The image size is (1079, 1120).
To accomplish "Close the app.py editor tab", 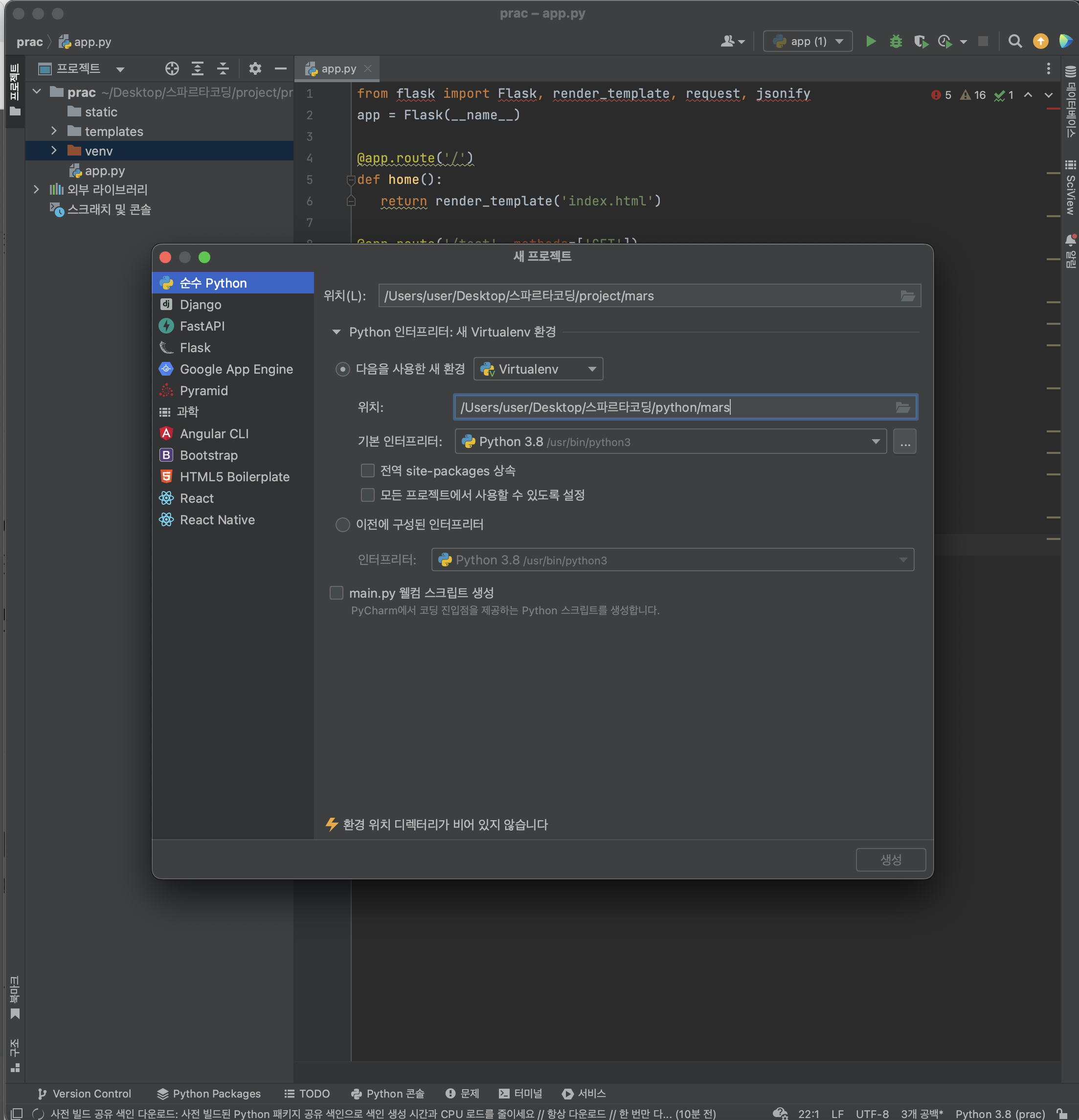I will [x=368, y=68].
